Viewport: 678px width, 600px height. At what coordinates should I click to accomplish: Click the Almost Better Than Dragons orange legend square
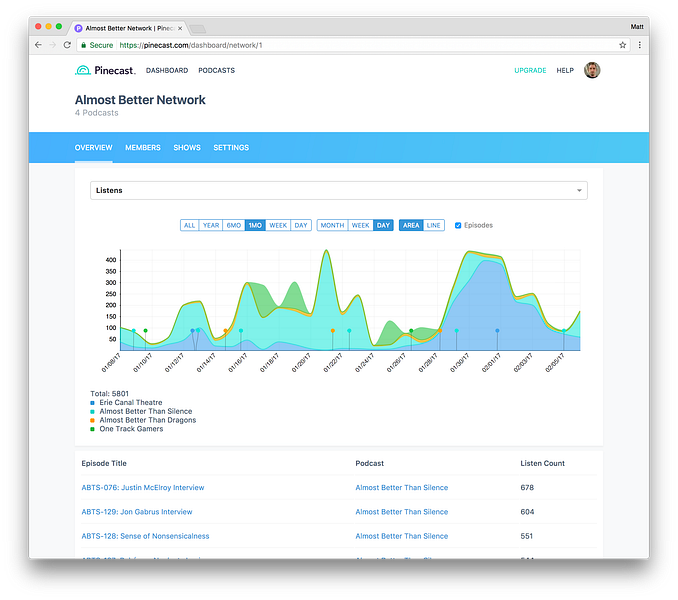92,420
